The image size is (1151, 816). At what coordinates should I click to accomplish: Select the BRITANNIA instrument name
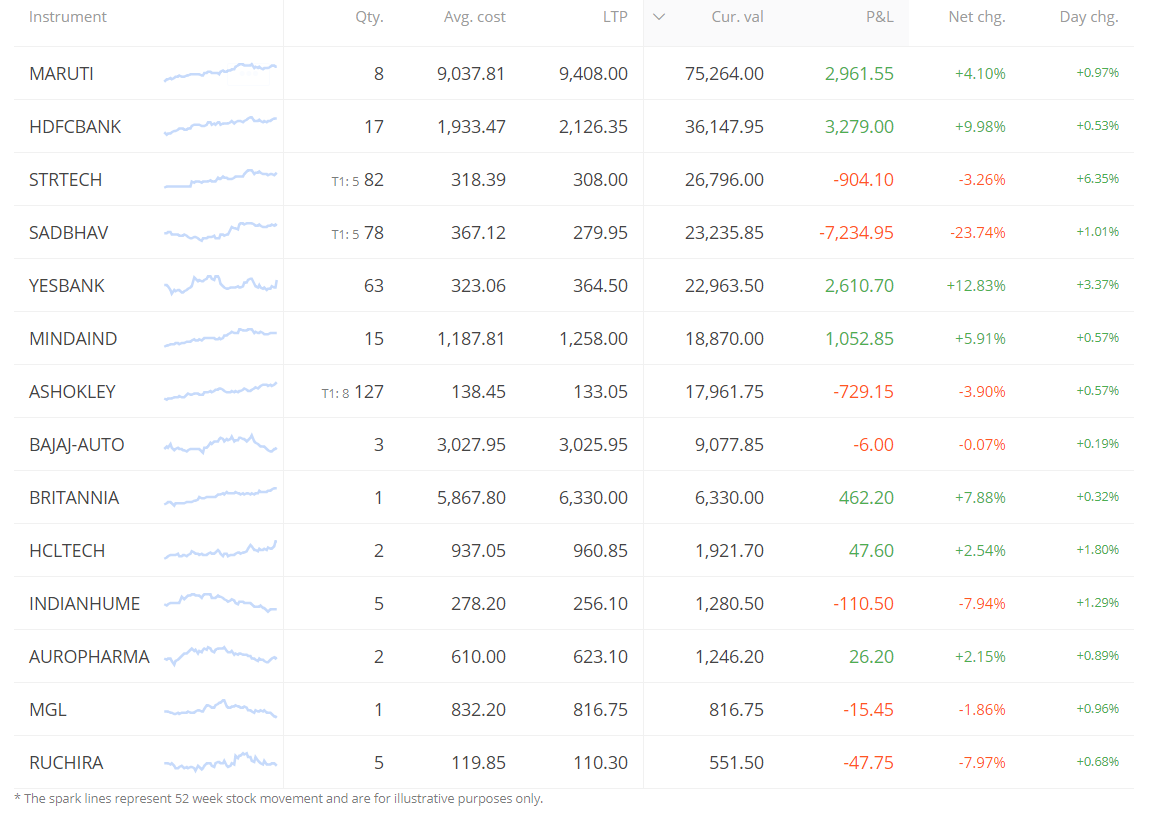[73, 498]
